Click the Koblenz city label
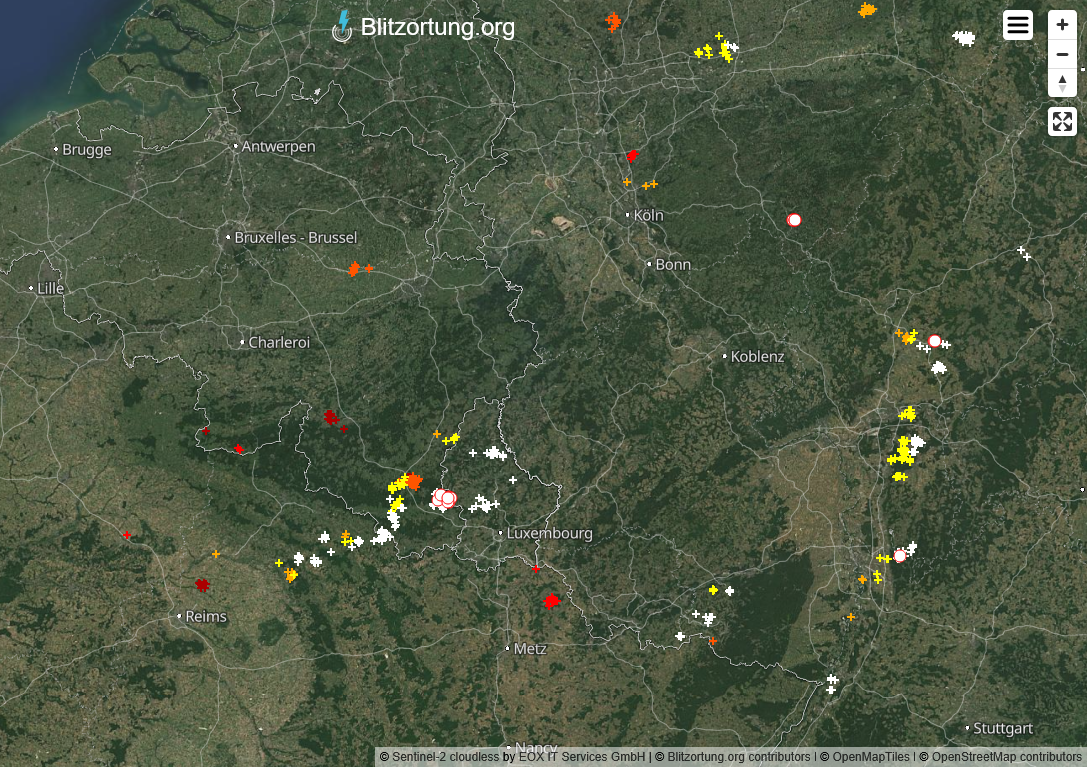 point(757,356)
